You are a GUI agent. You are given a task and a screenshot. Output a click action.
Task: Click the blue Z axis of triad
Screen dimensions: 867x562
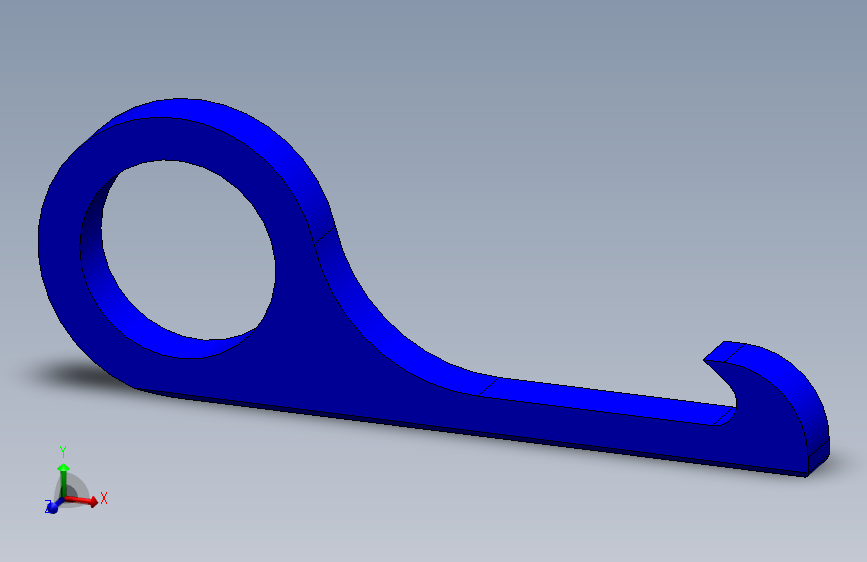(x=53, y=506)
